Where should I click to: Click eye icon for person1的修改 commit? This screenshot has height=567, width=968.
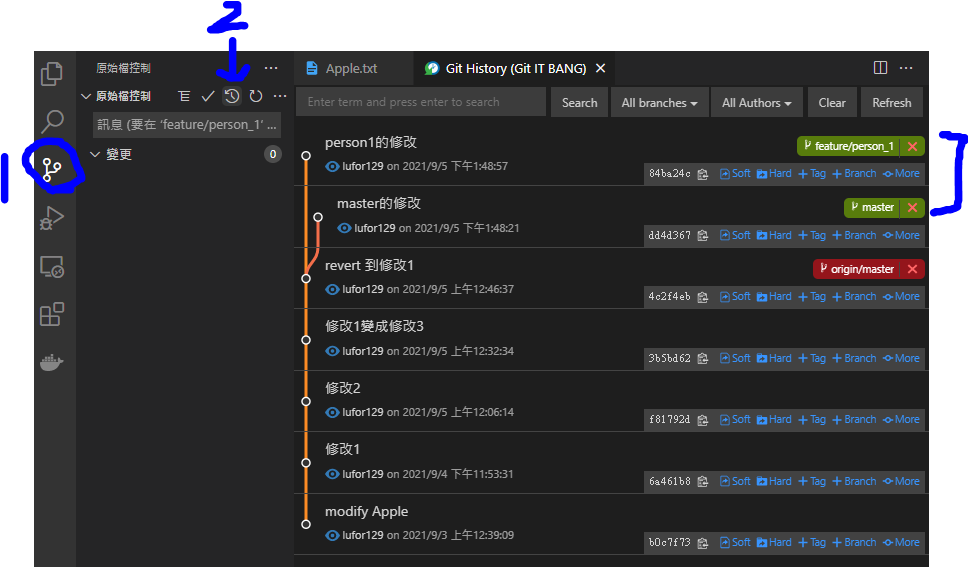point(332,166)
